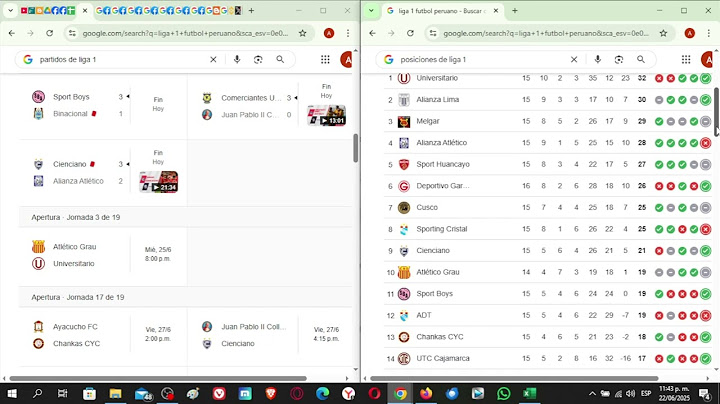Viewport: 720px width, 404px height.
Task: Click the 'posiciones de liga 1' search field
Action: [482, 59]
